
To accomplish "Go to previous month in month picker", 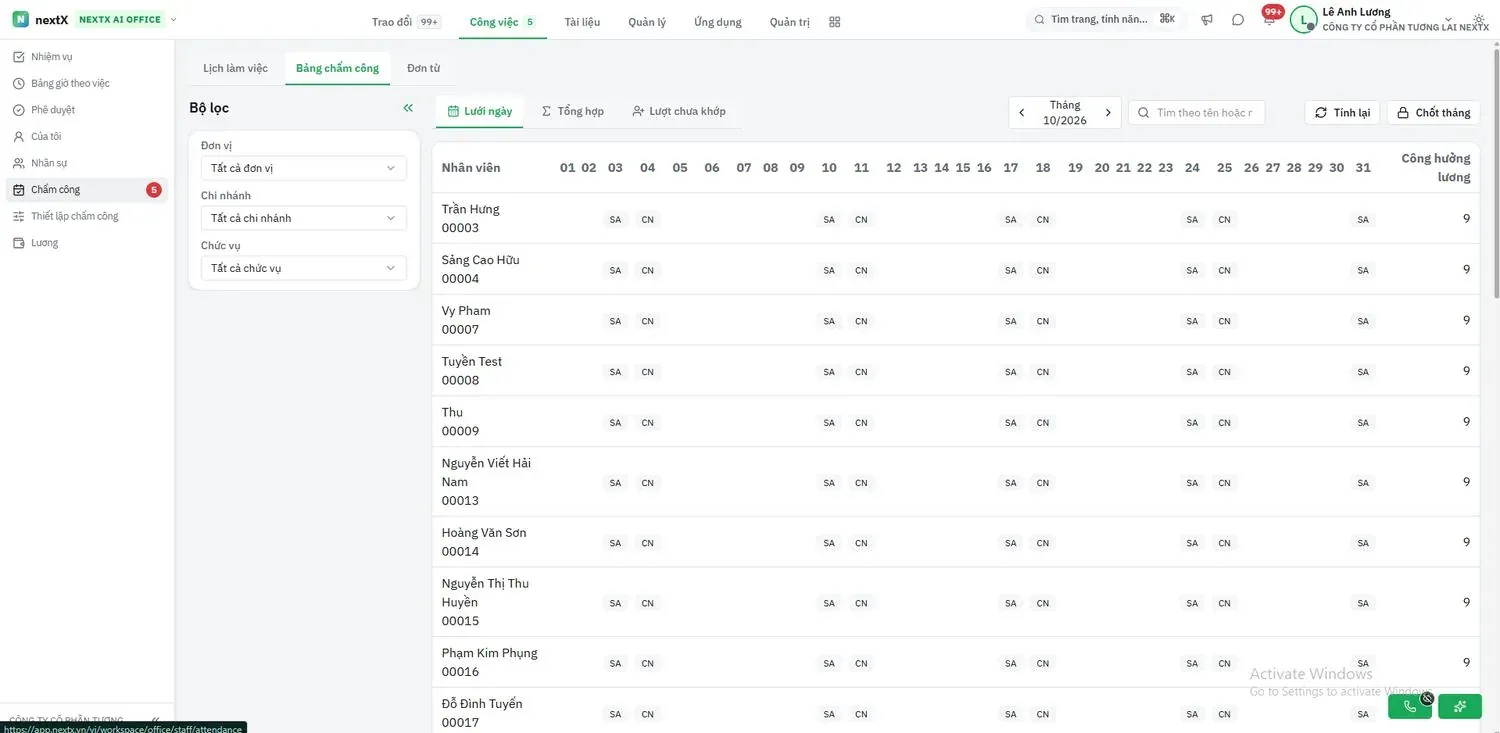I will (x=1021, y=113).
